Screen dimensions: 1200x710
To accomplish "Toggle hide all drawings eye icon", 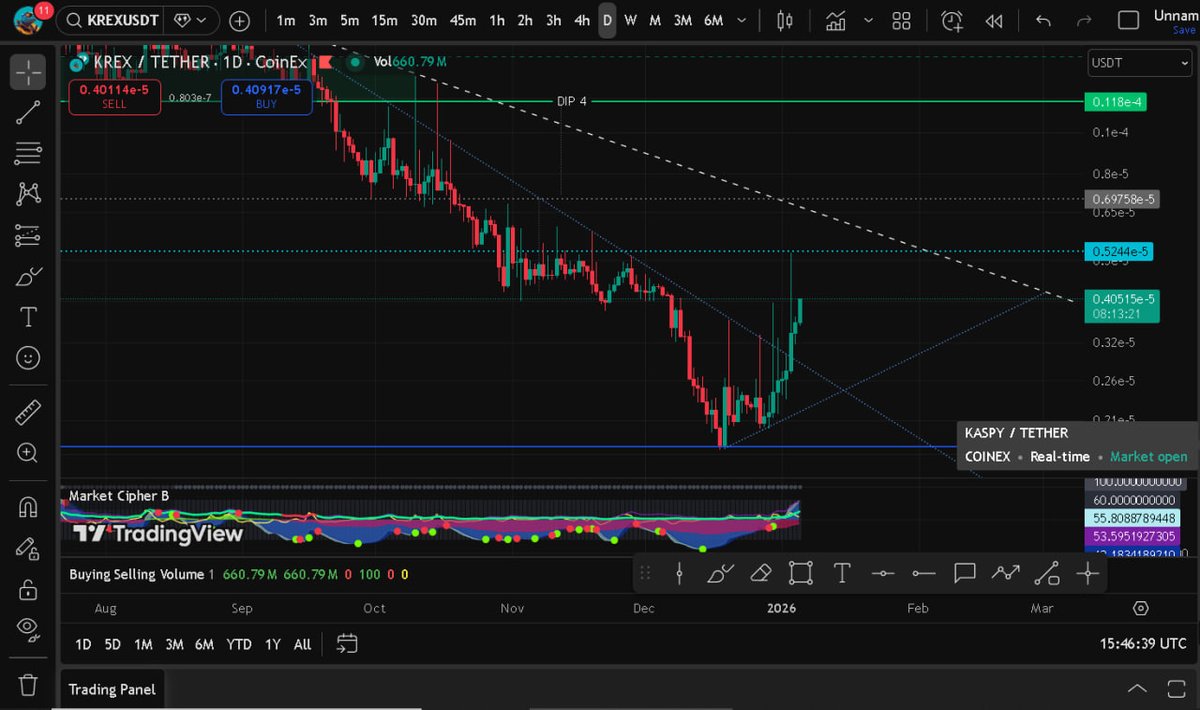I will tap(28, 630).
